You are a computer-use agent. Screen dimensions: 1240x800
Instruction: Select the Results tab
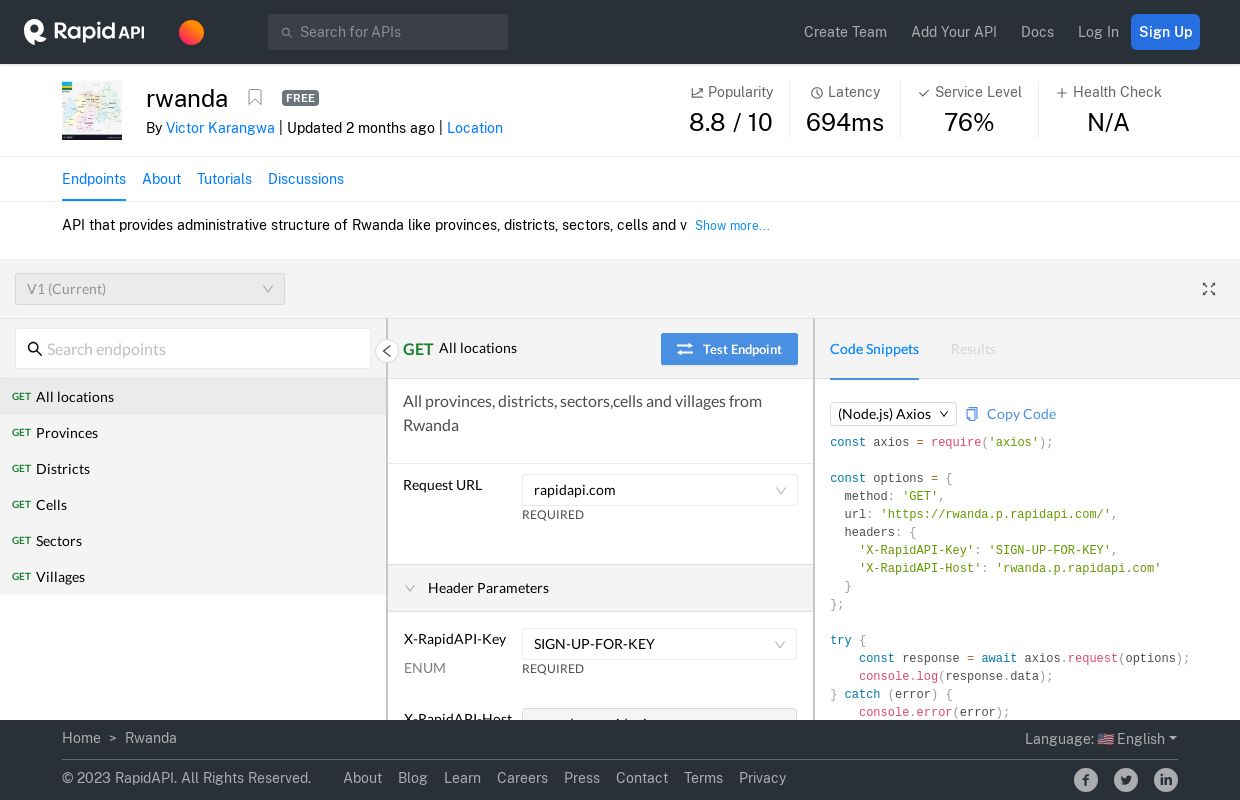coord(973,349)
